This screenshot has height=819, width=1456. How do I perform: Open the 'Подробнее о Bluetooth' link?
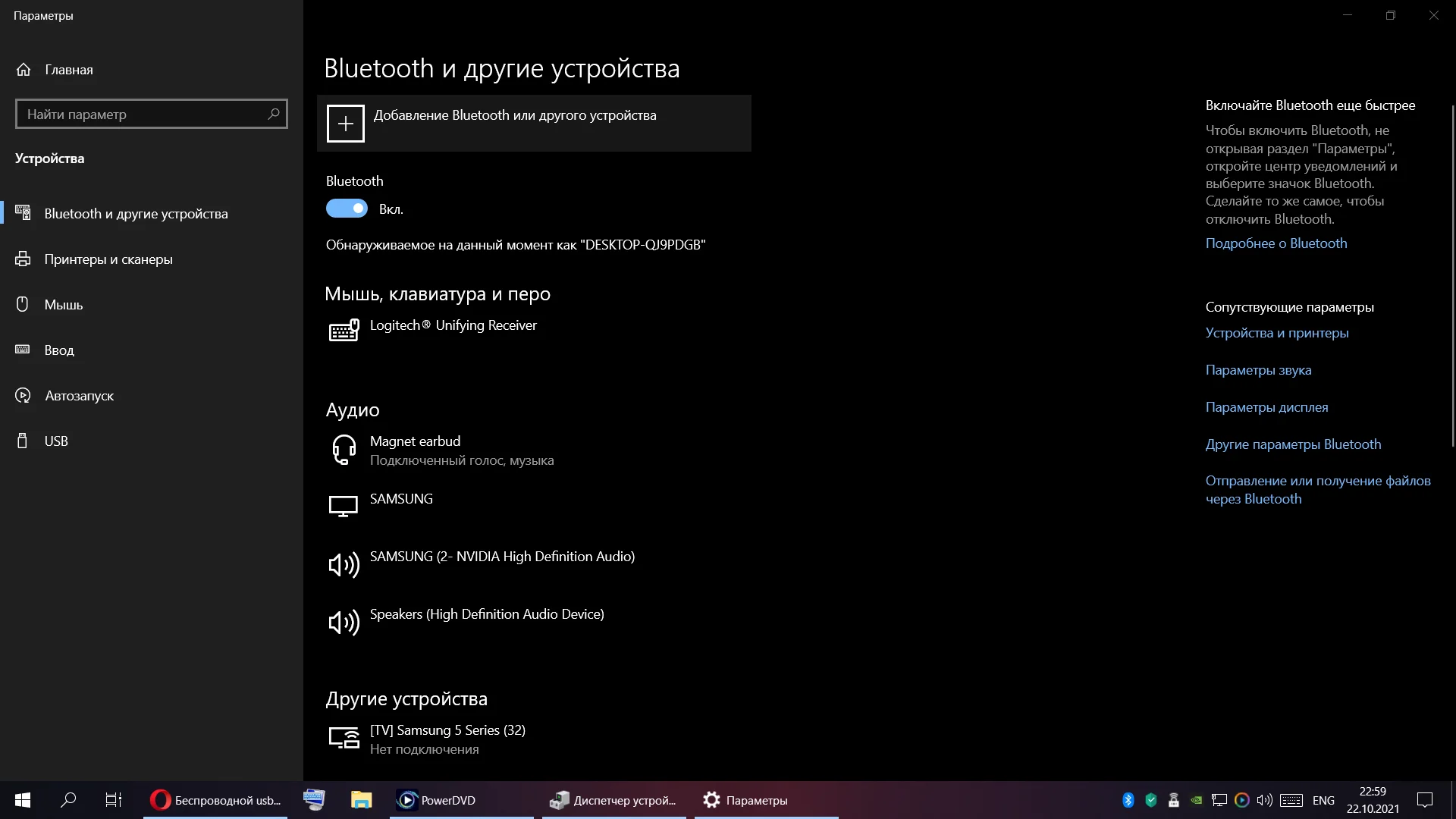1276,243
